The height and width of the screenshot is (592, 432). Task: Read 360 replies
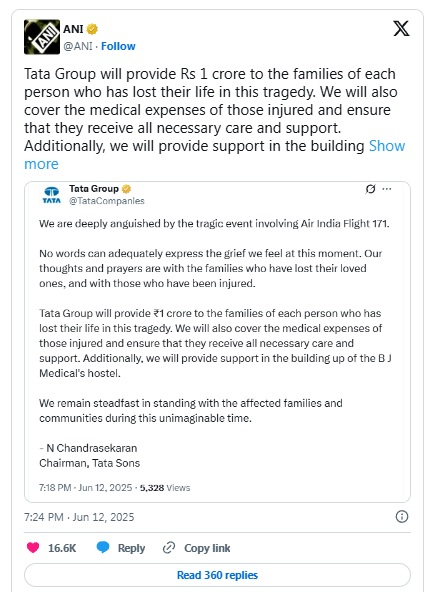[x=217, y=575]
